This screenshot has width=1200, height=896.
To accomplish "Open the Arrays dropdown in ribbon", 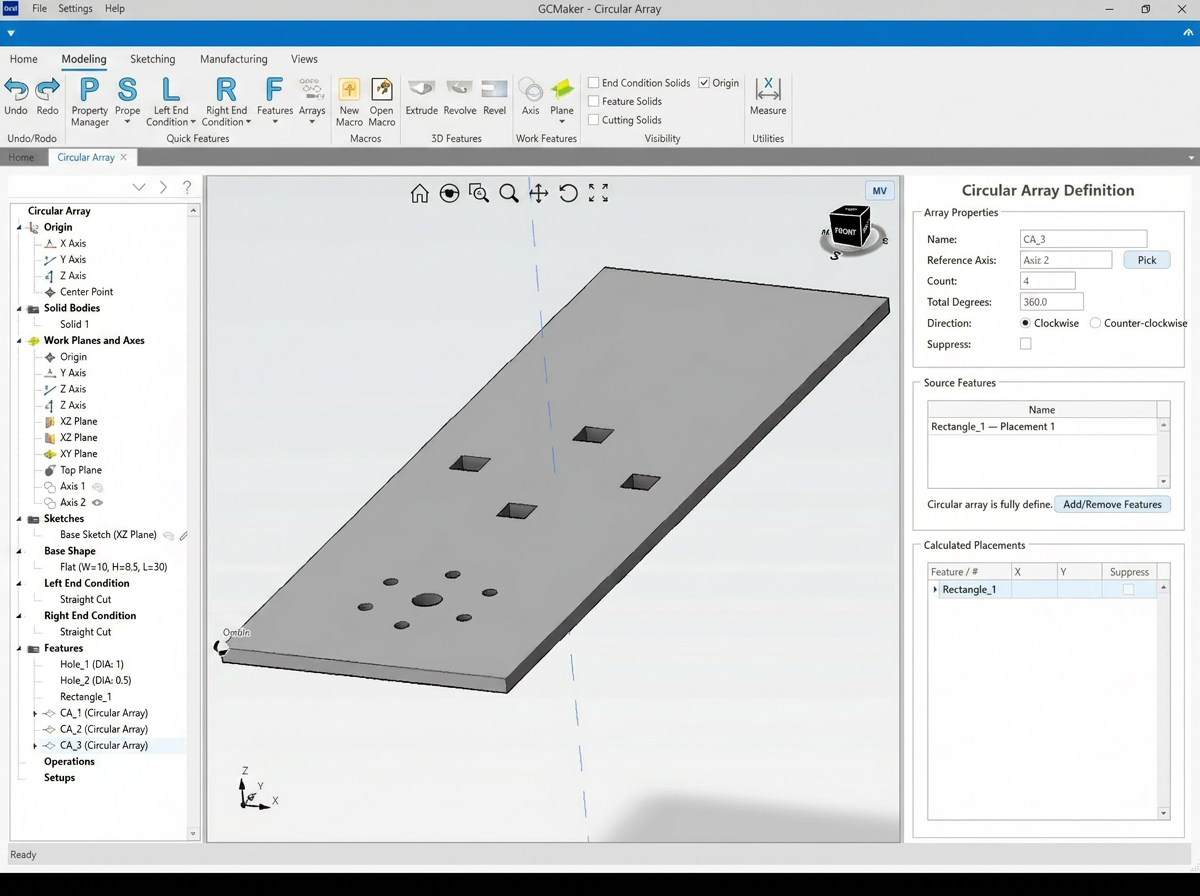I will click(x=312, y=101).
